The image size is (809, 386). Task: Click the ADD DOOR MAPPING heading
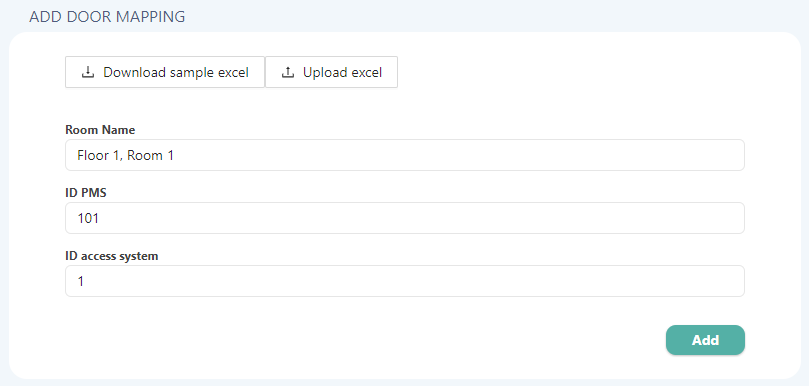click(x=107, y=17)
